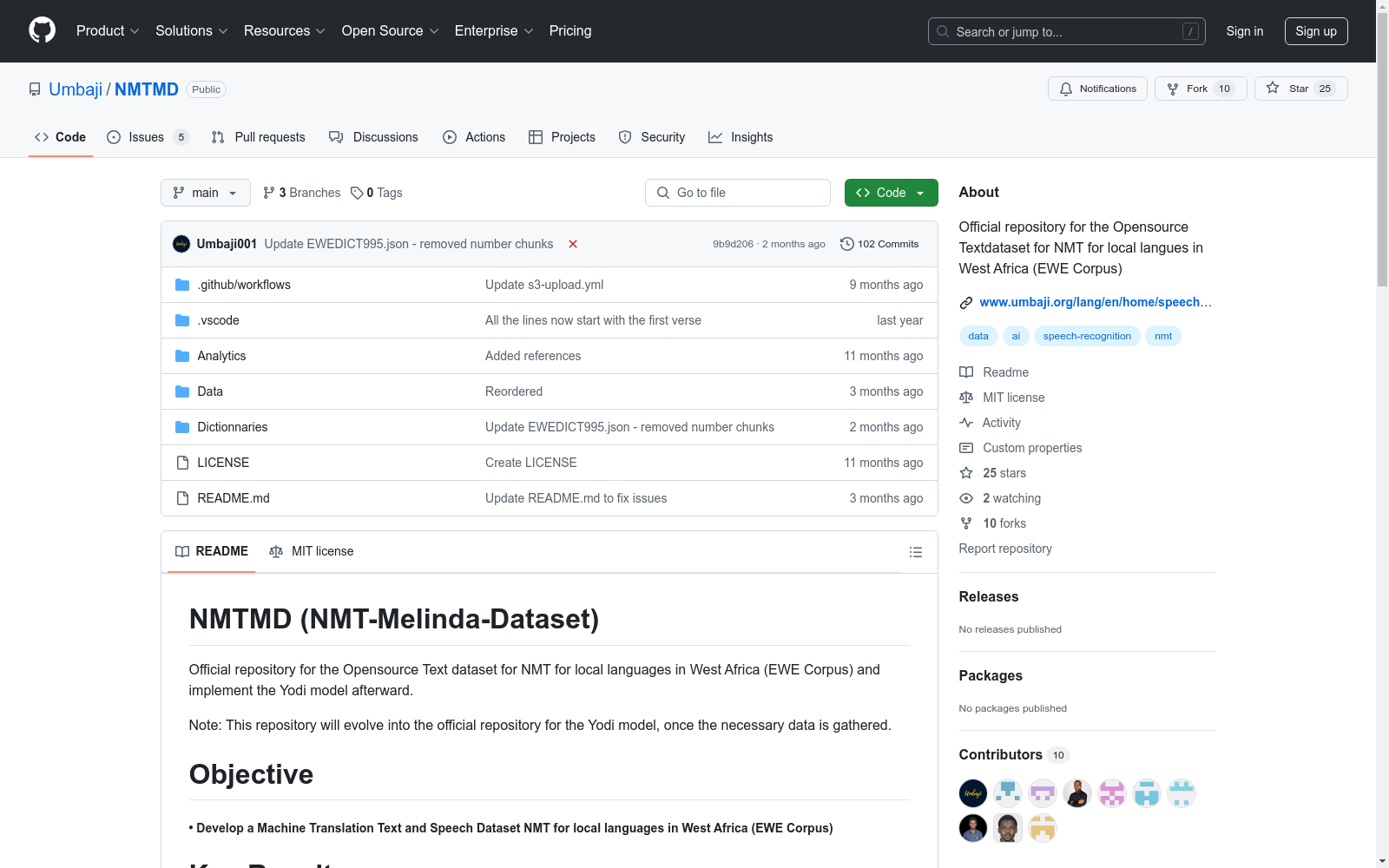The height and width of the screenshot is (868, 1389).
Task: Switch to the Pull requests tab
Action: click(259, 137)
